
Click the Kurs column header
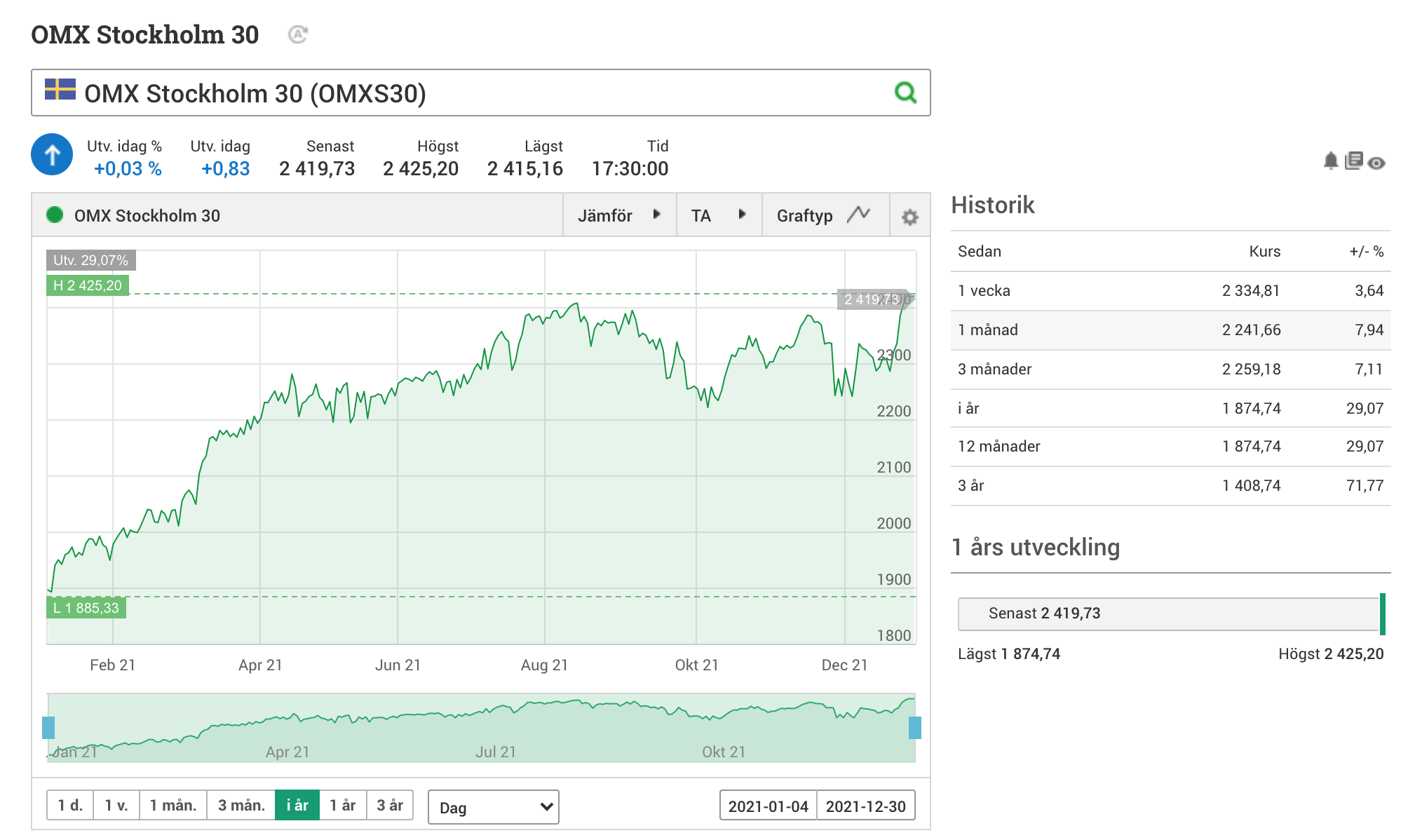tap(1264, 252)
